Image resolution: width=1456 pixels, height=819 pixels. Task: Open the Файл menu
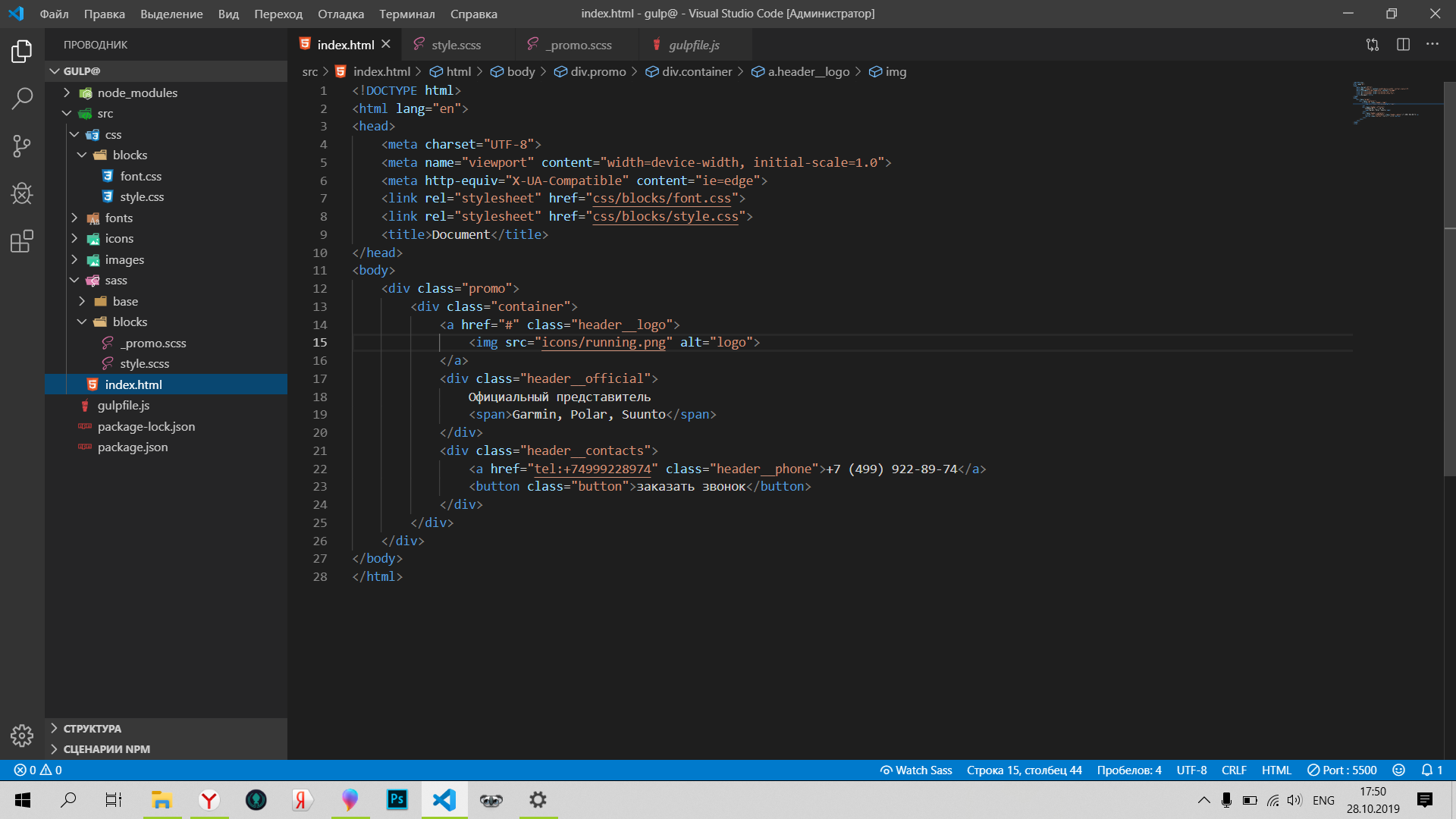pyautogui.click(x=54, y=14)
